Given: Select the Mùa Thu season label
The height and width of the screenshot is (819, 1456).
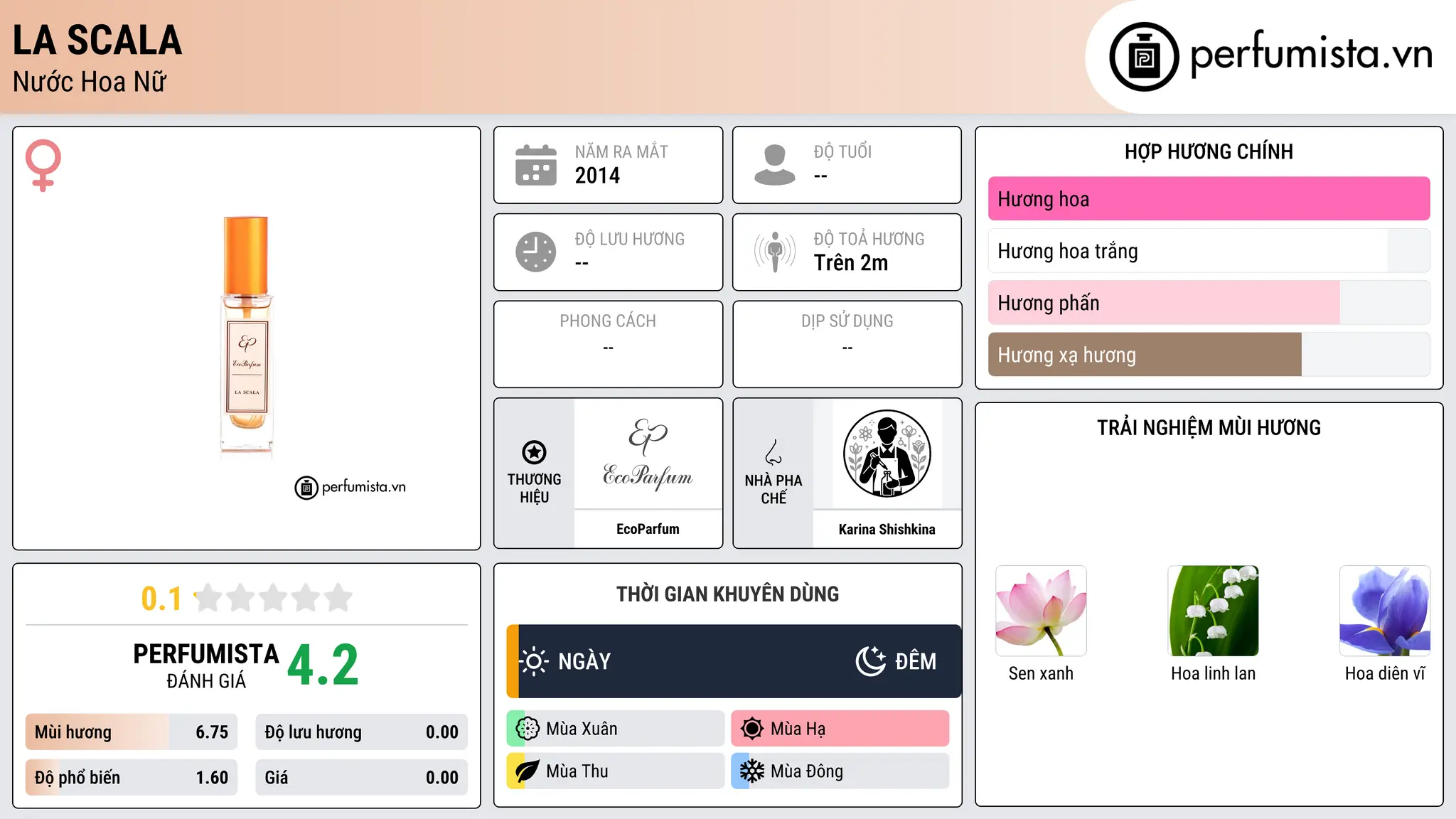Looking at the screenshot, I should pos(577,771).
